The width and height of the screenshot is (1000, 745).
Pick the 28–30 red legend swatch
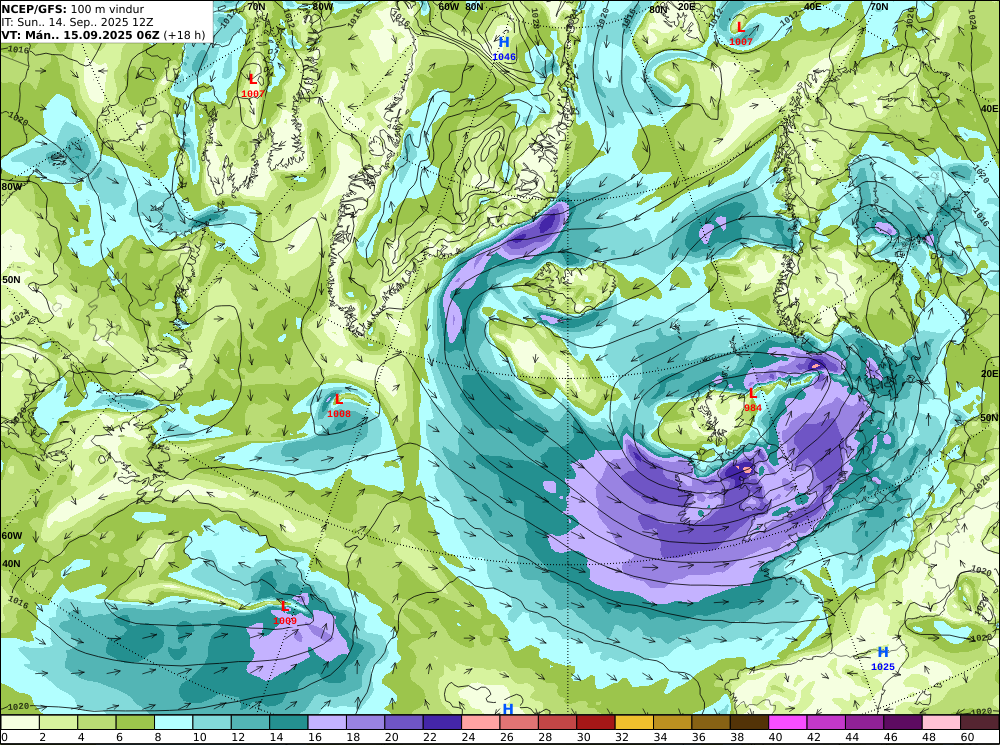tap(557, 722)
